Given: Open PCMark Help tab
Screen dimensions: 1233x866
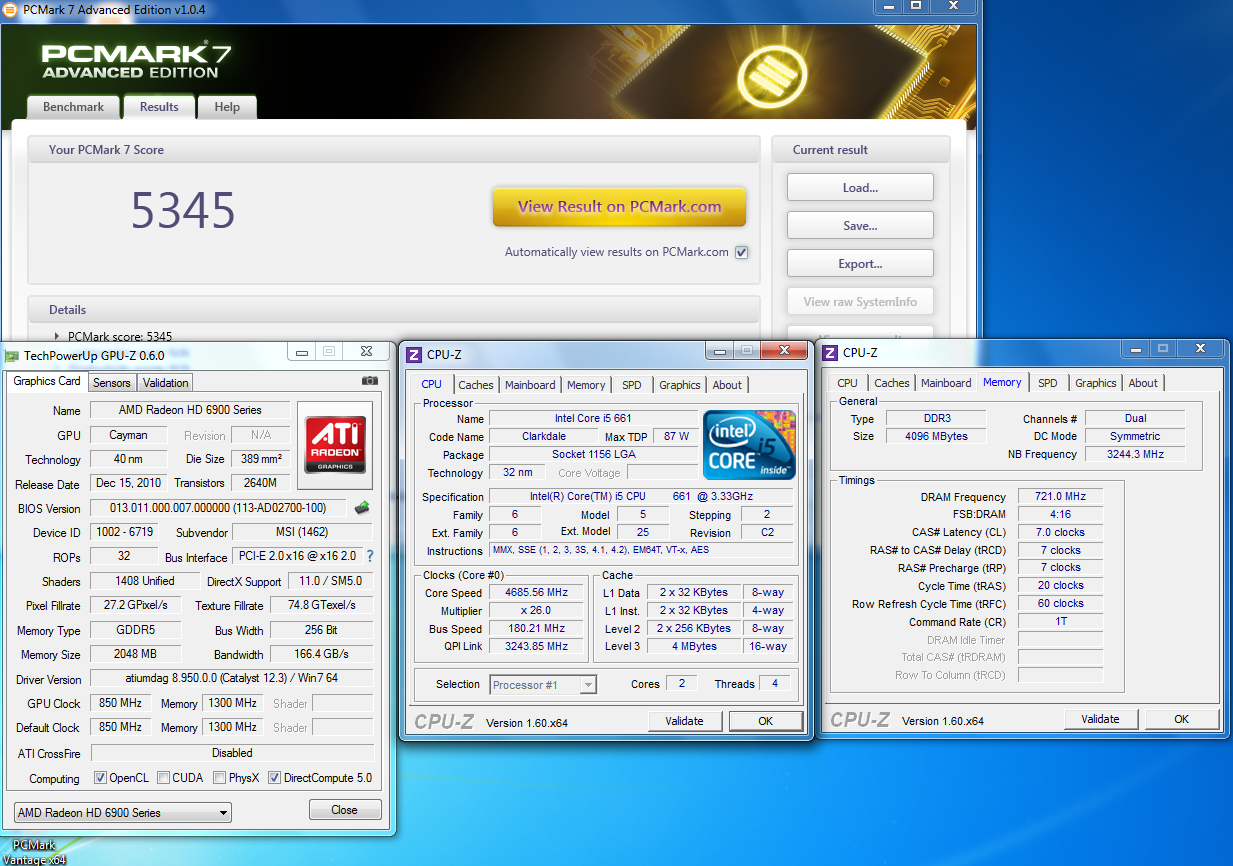Looking at the screenshot, I should pos(227,107).
